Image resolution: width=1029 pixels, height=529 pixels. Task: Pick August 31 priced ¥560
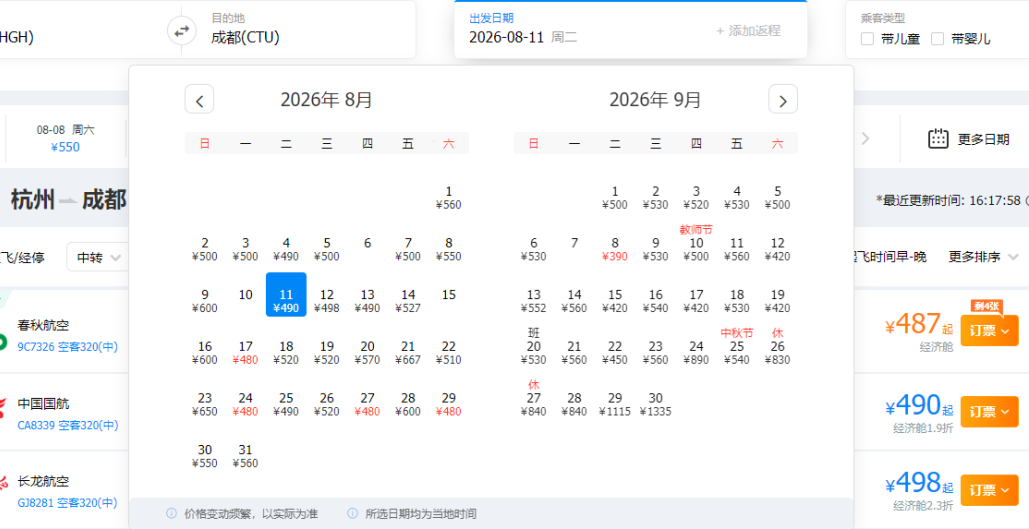[245, 456]
